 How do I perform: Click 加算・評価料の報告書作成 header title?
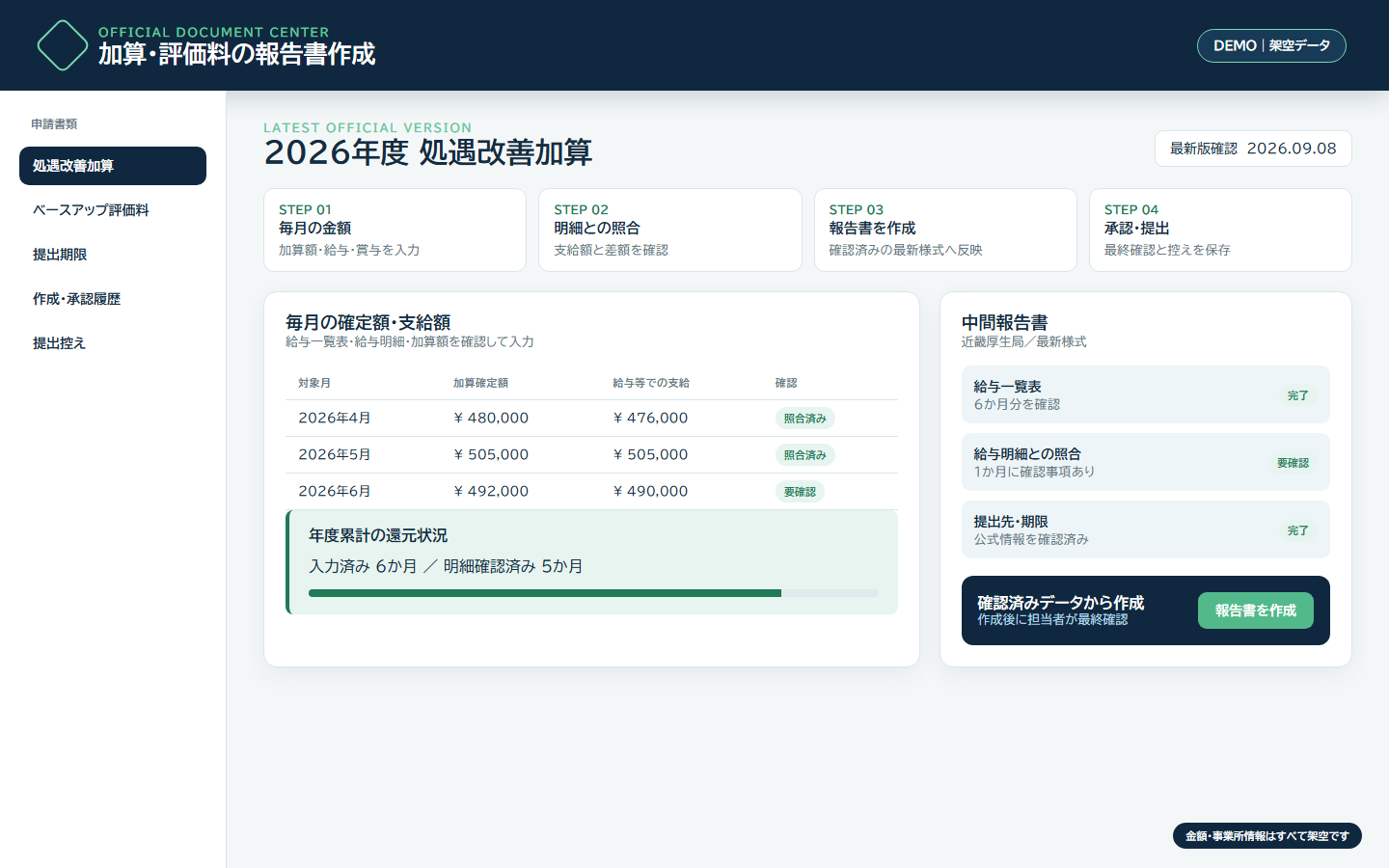[236, 54]
